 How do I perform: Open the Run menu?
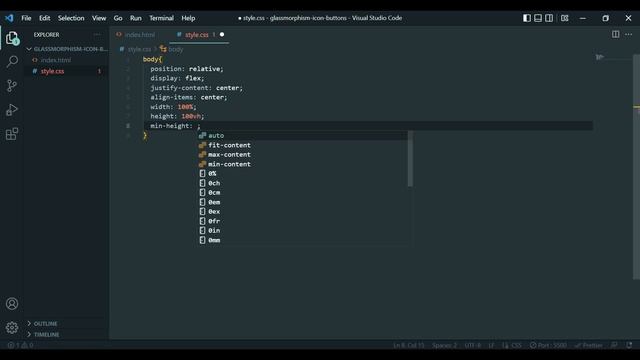(x=136, y=18)
